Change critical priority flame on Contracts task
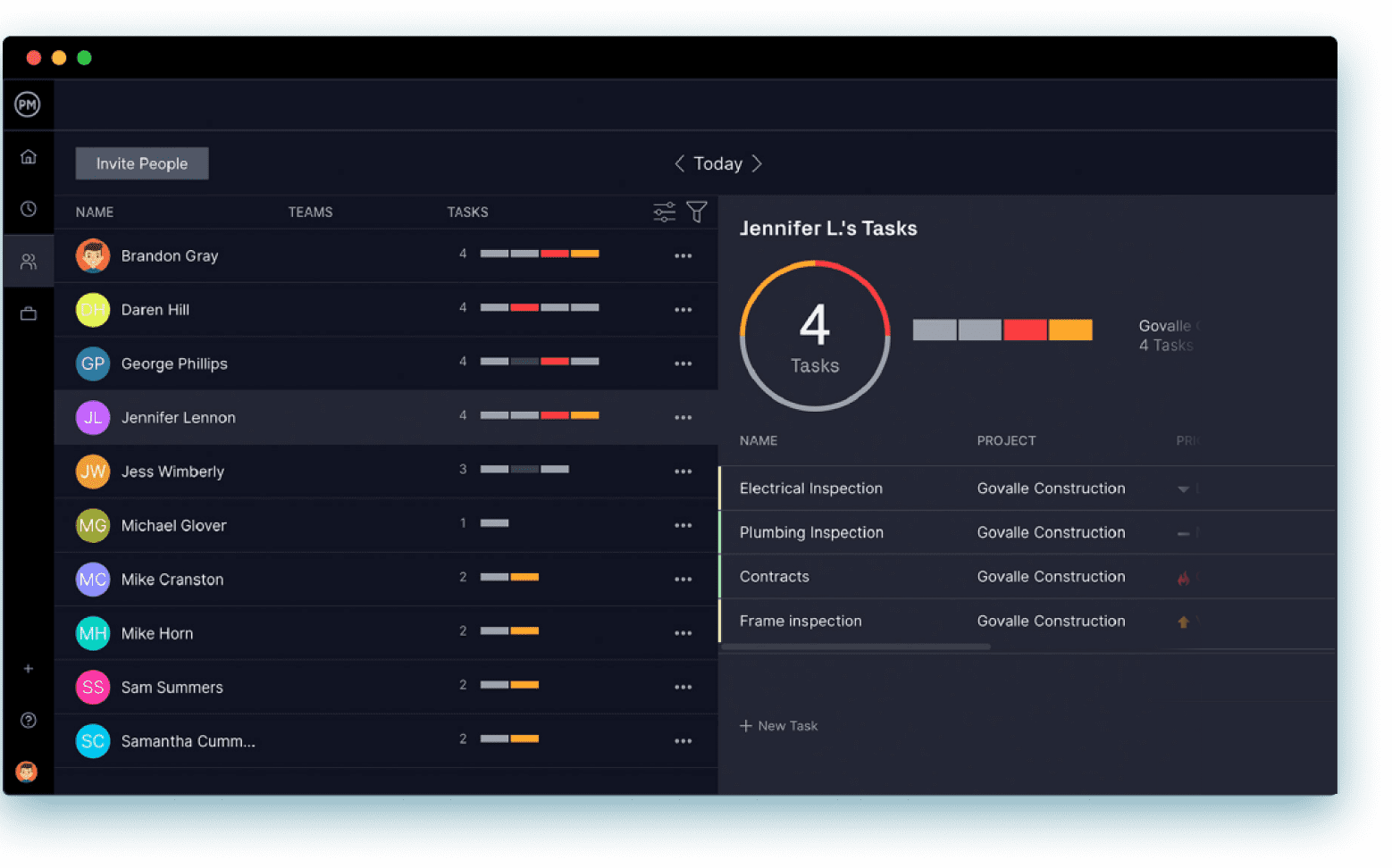Viewport: 1392px width, 868px height. click(x=1183, y=578)
